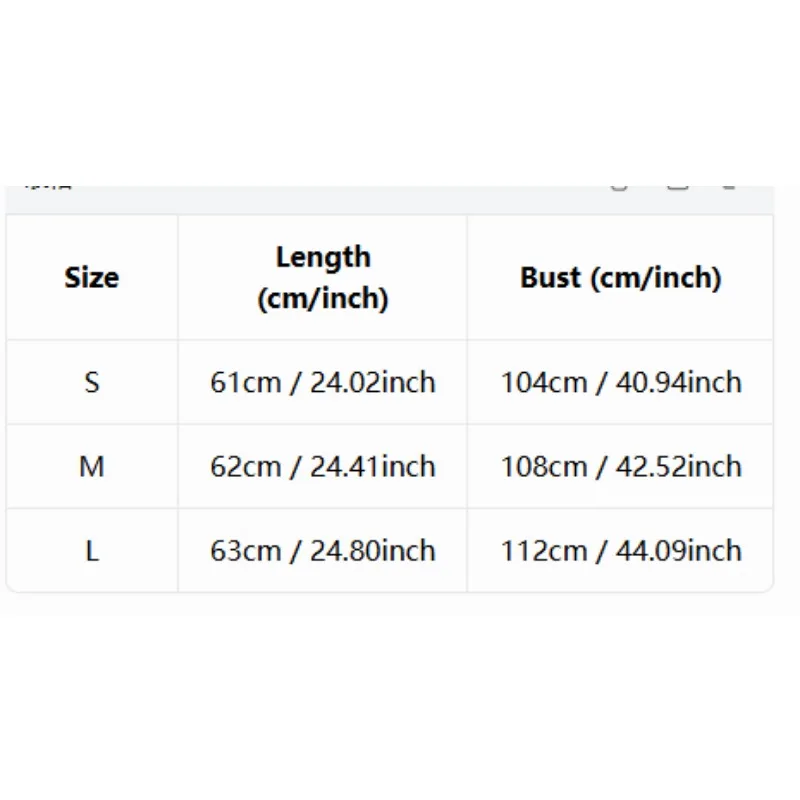Select the 61cm / 24.02inch length cell

[x=322, y=382]
